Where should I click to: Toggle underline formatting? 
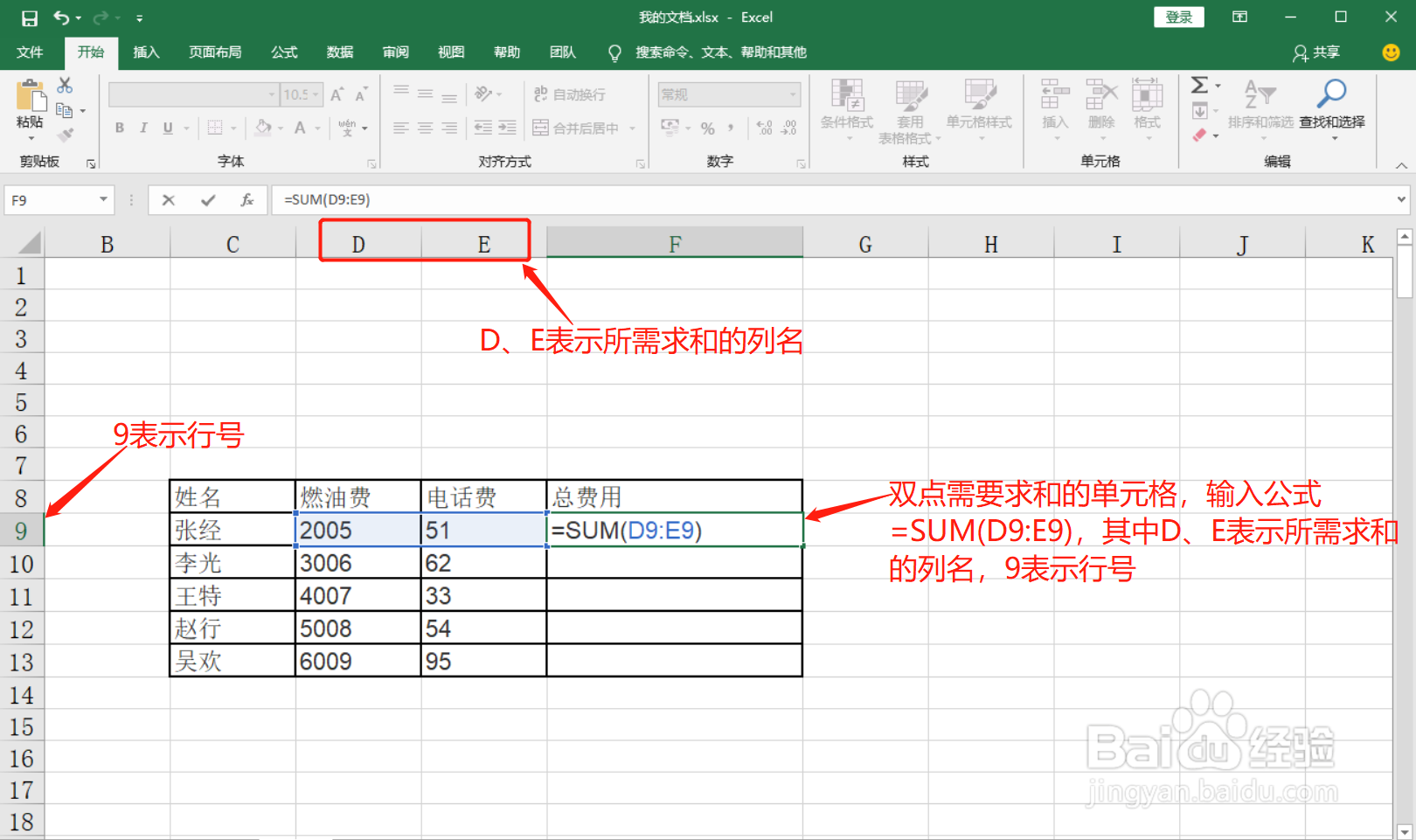point(166,128)
